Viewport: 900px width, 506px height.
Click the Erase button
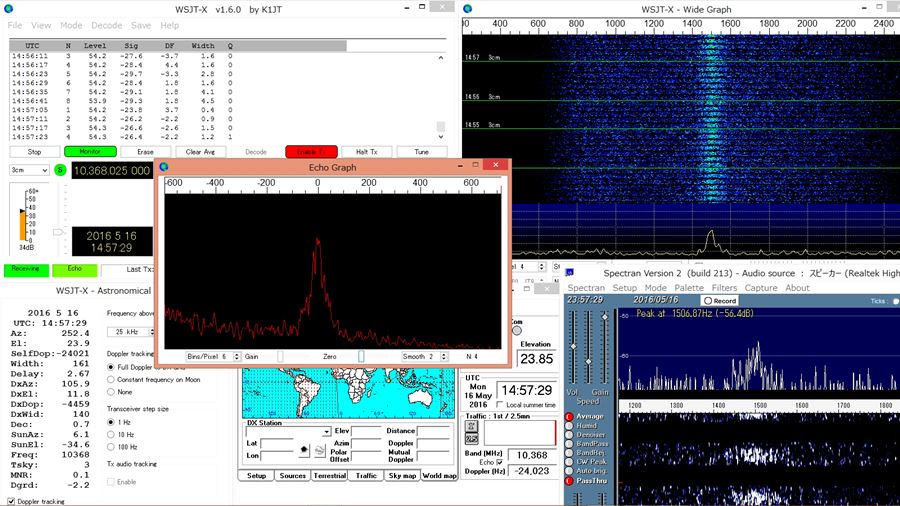(145, 152)
